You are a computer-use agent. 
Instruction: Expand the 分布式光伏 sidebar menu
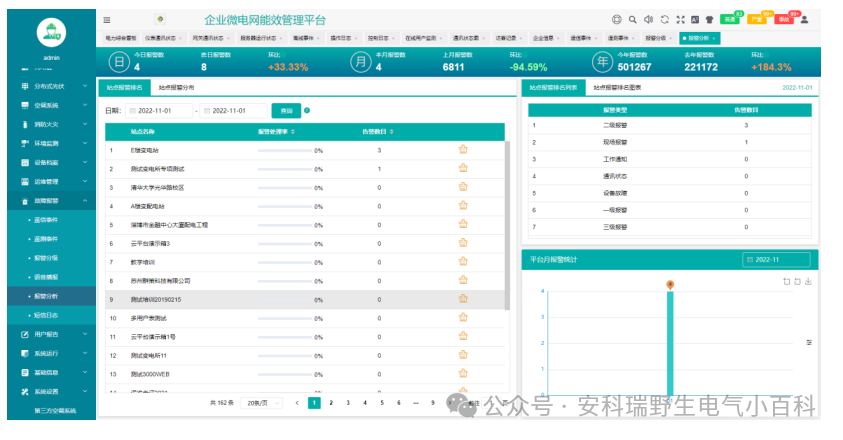coord(48,86)
